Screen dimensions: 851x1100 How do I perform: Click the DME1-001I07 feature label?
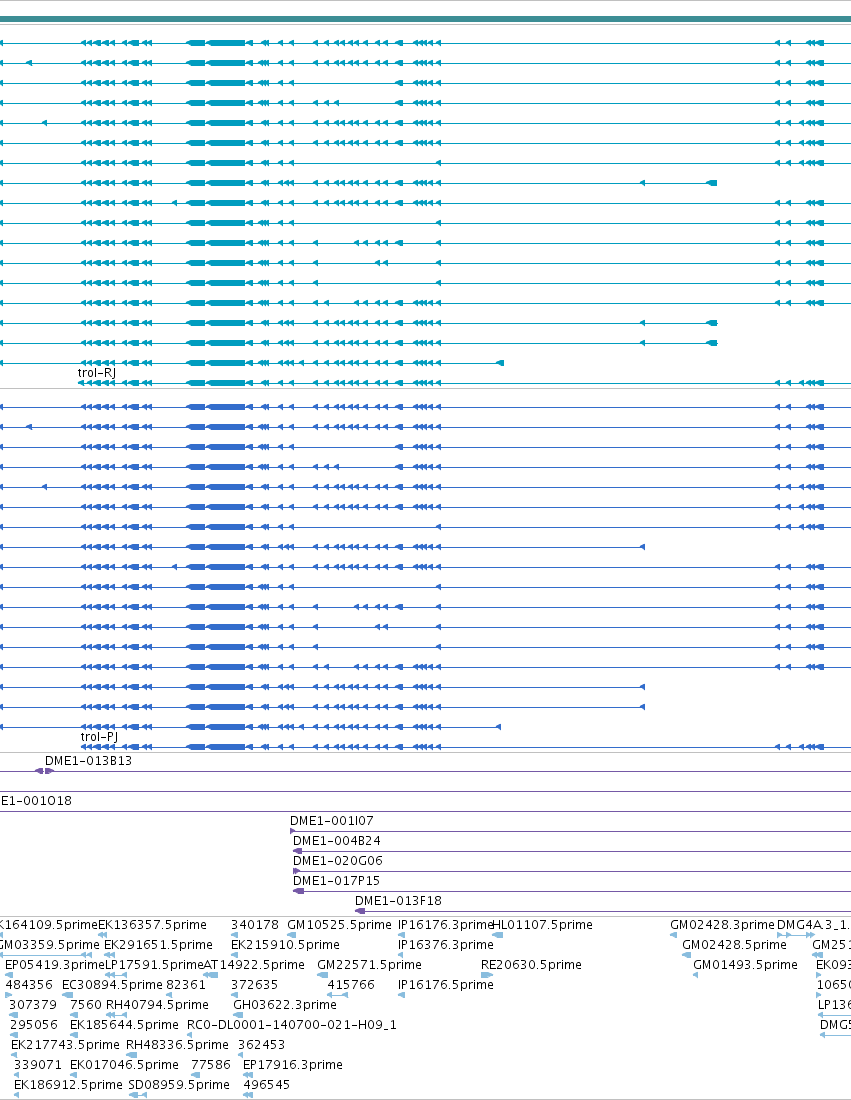(x=332, y=820)
